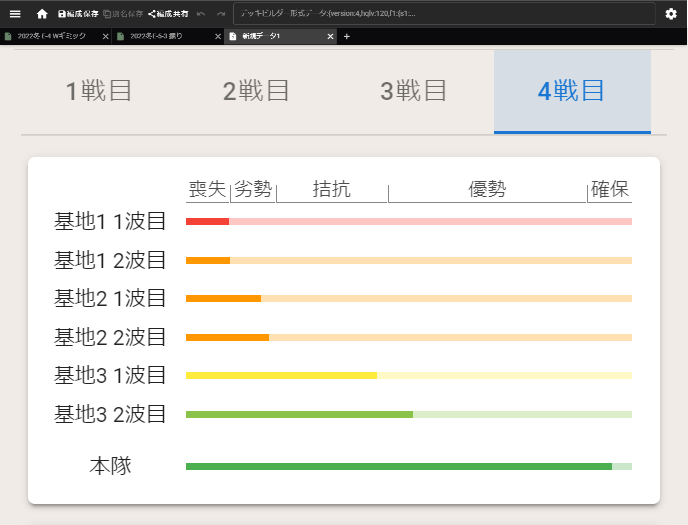Image resolution: width=688 pixels, height=525 pixels.
Task: Click the undo arrow icon
Action: 201,14
